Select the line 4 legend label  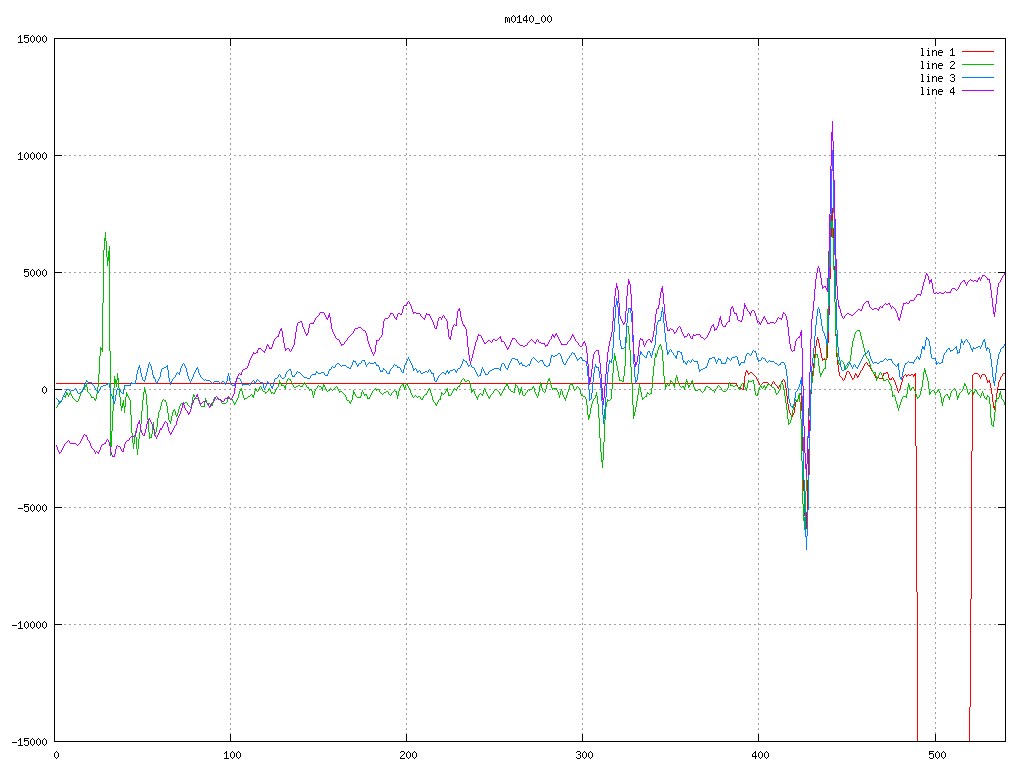point(937,91)
